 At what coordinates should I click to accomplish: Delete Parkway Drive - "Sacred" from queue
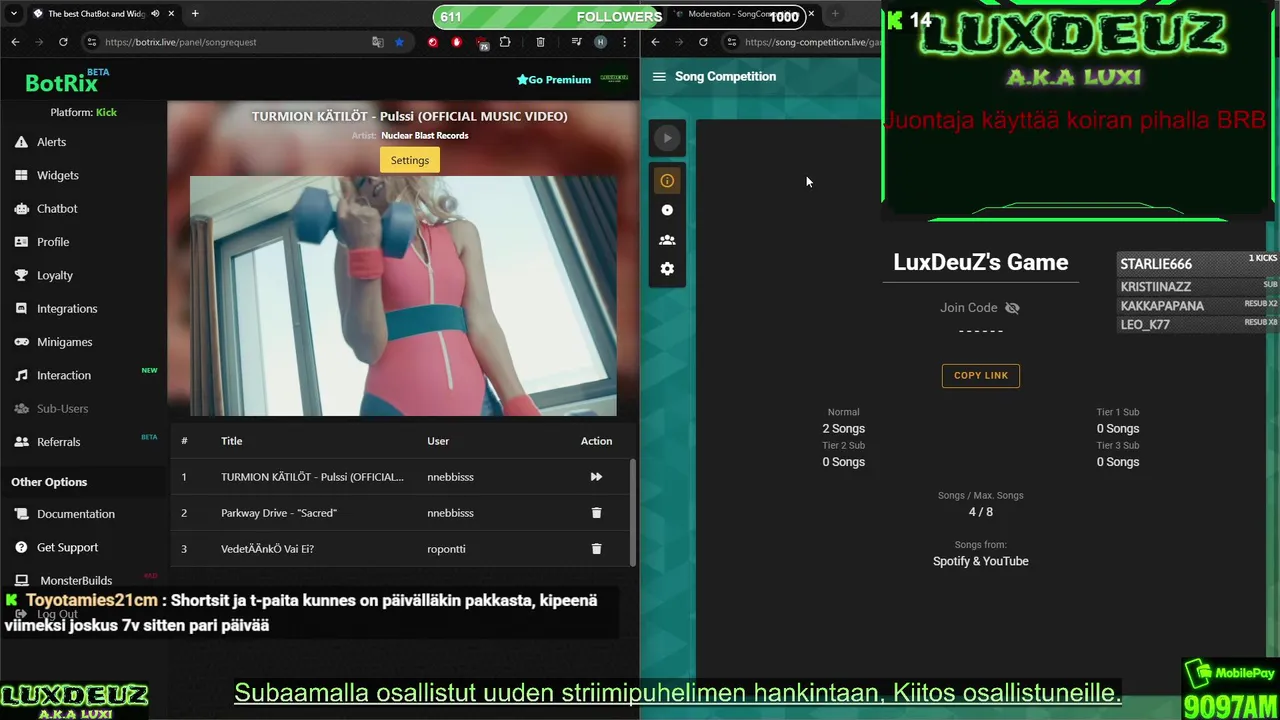point(596,513)
